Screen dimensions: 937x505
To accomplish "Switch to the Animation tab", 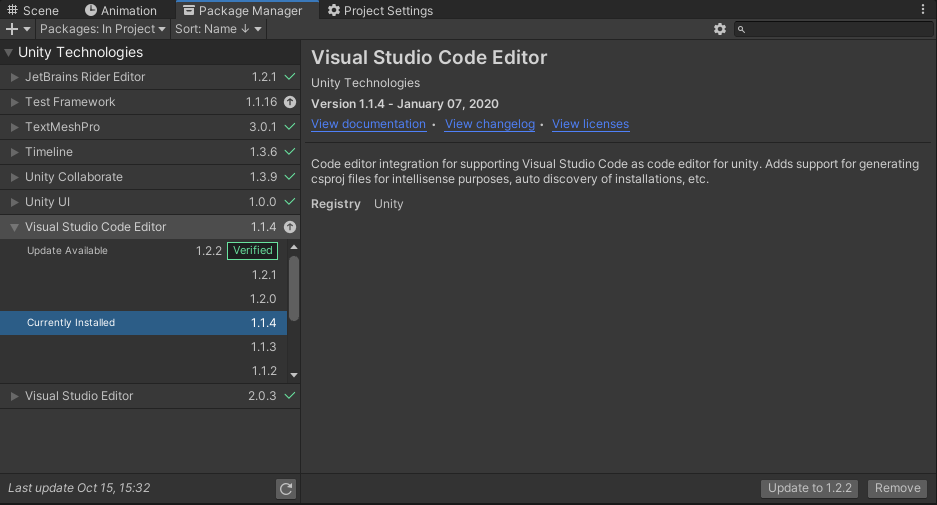I will (120, 10).
